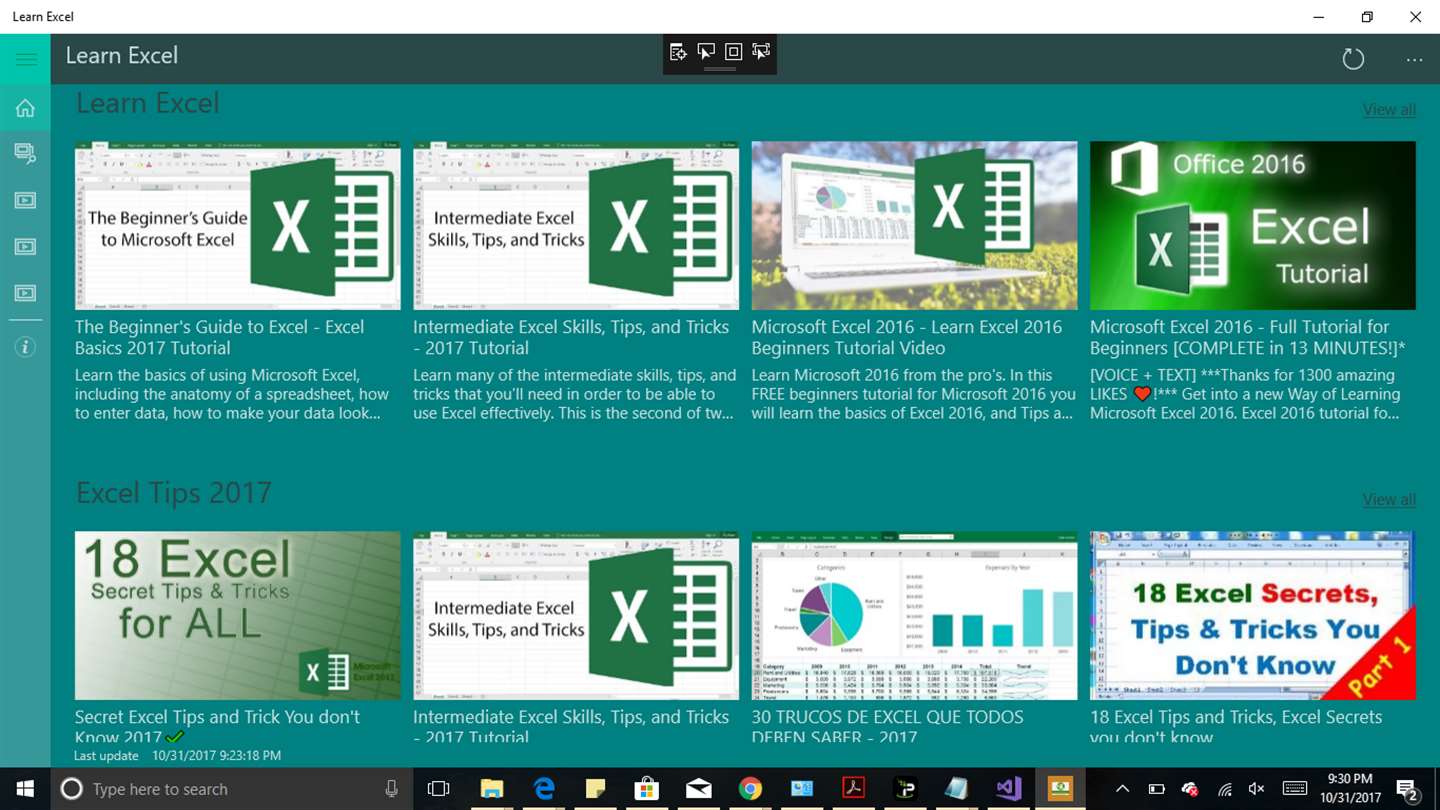Open Intermediate Excel Skills thumbnail in Learn Excel section
1440x810 pixels.
(576, 225)
